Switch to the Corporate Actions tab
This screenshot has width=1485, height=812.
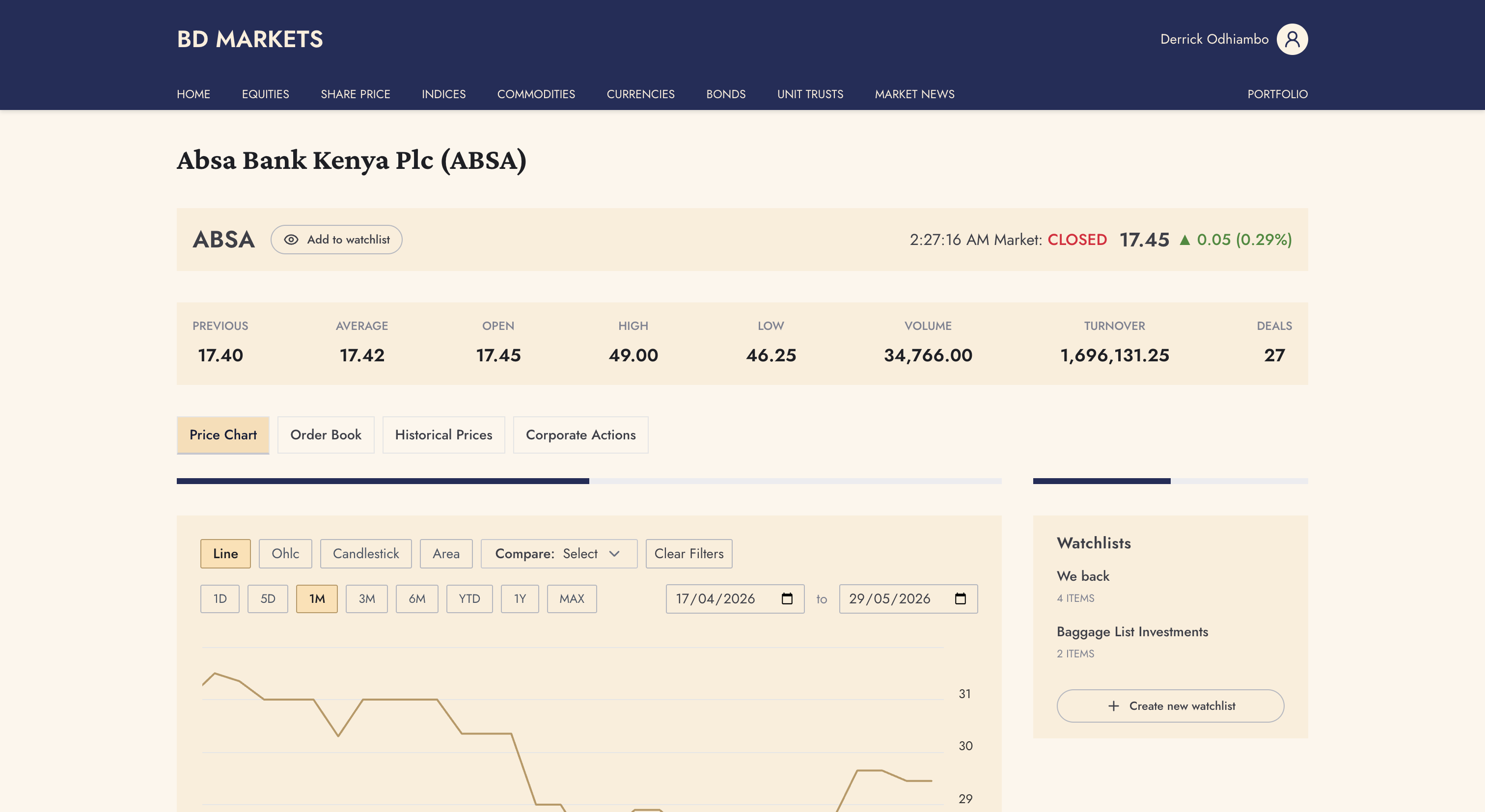(580, 435)
